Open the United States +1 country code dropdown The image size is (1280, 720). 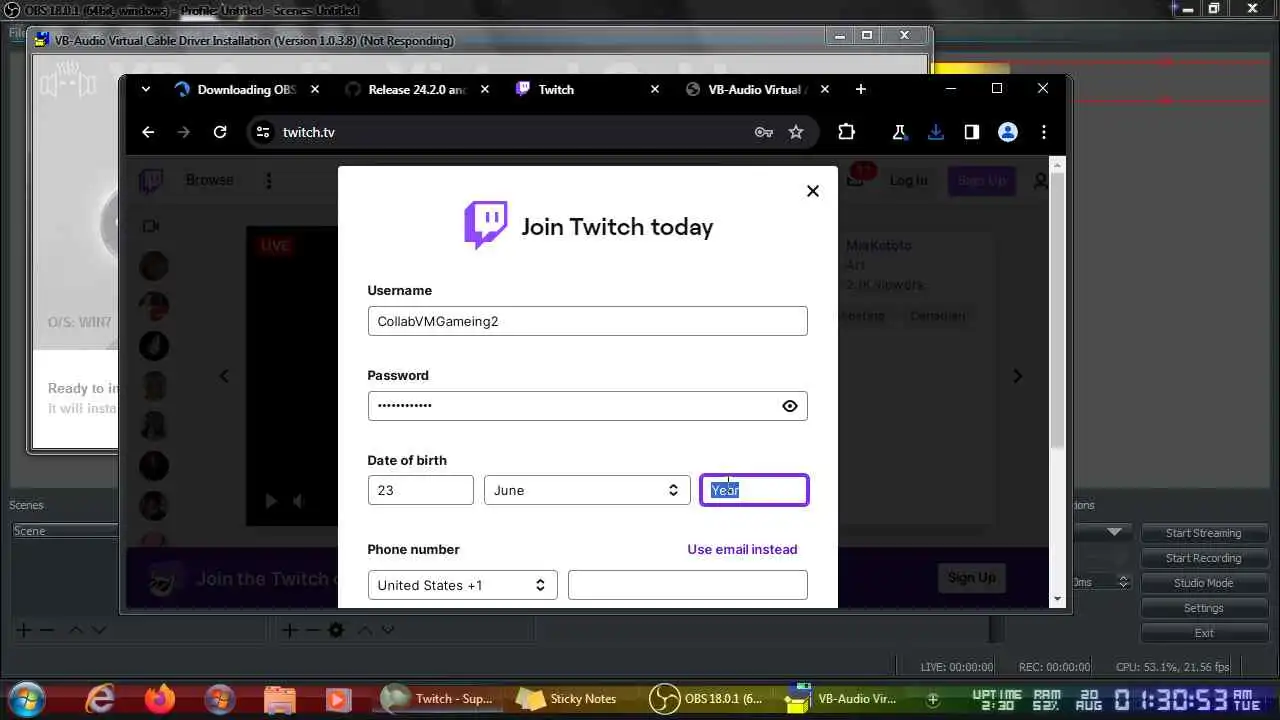[462, 585]
